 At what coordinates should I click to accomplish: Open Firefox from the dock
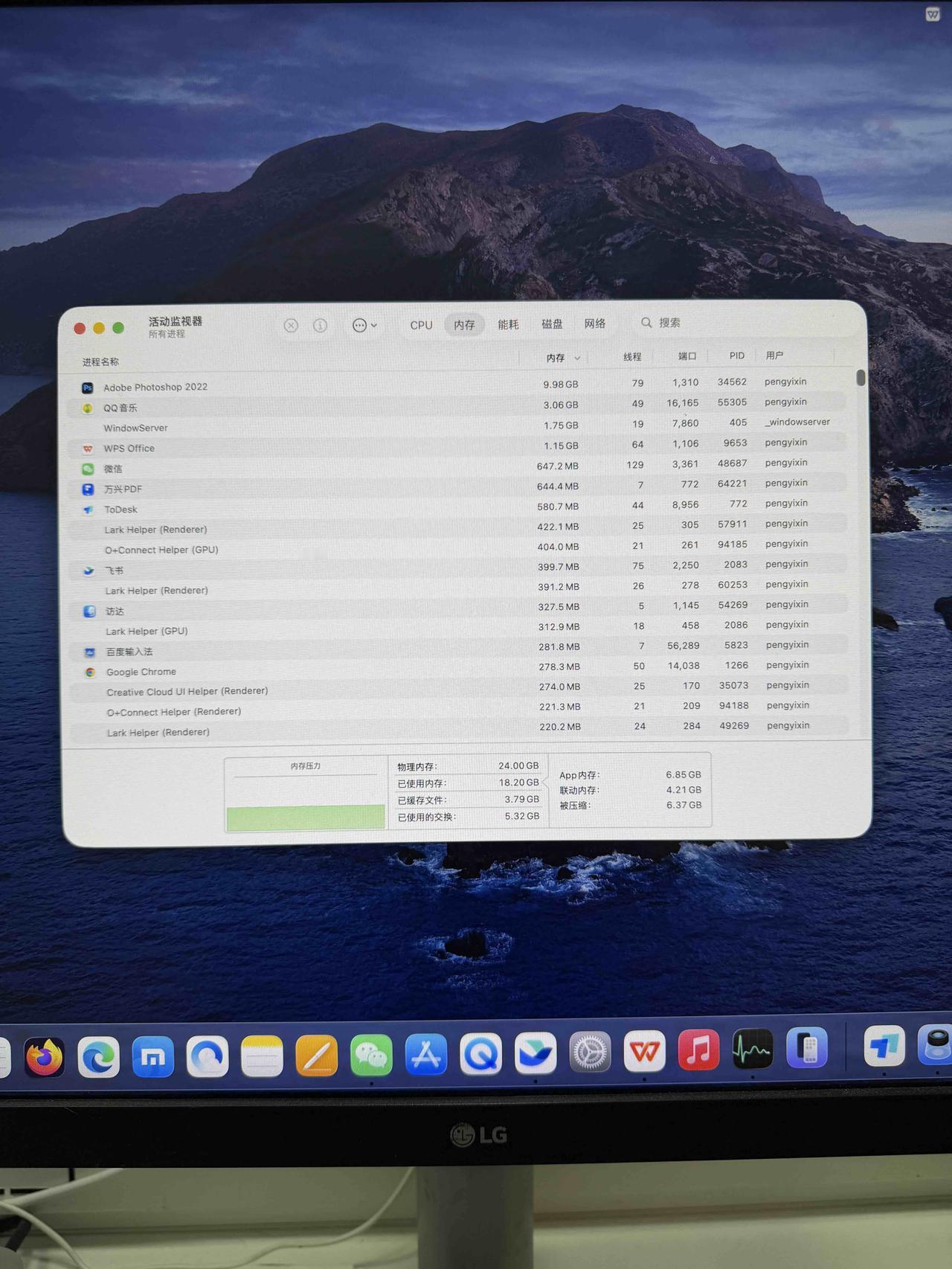[x=45, y=1057]
